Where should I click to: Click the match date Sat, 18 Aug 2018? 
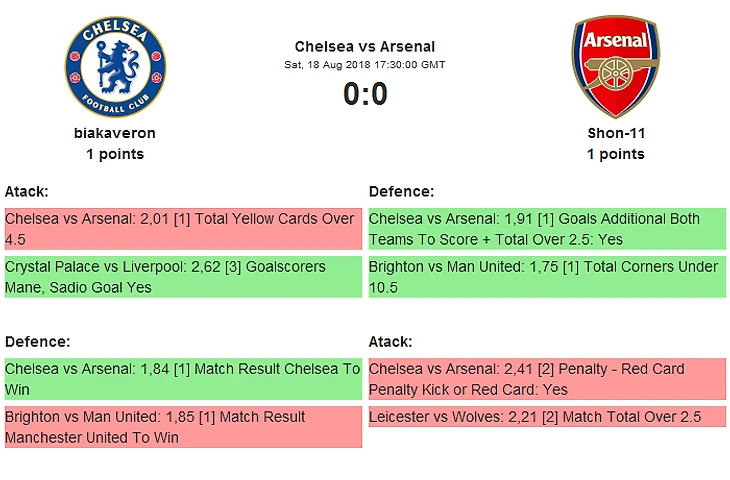(x=365, y=65)
